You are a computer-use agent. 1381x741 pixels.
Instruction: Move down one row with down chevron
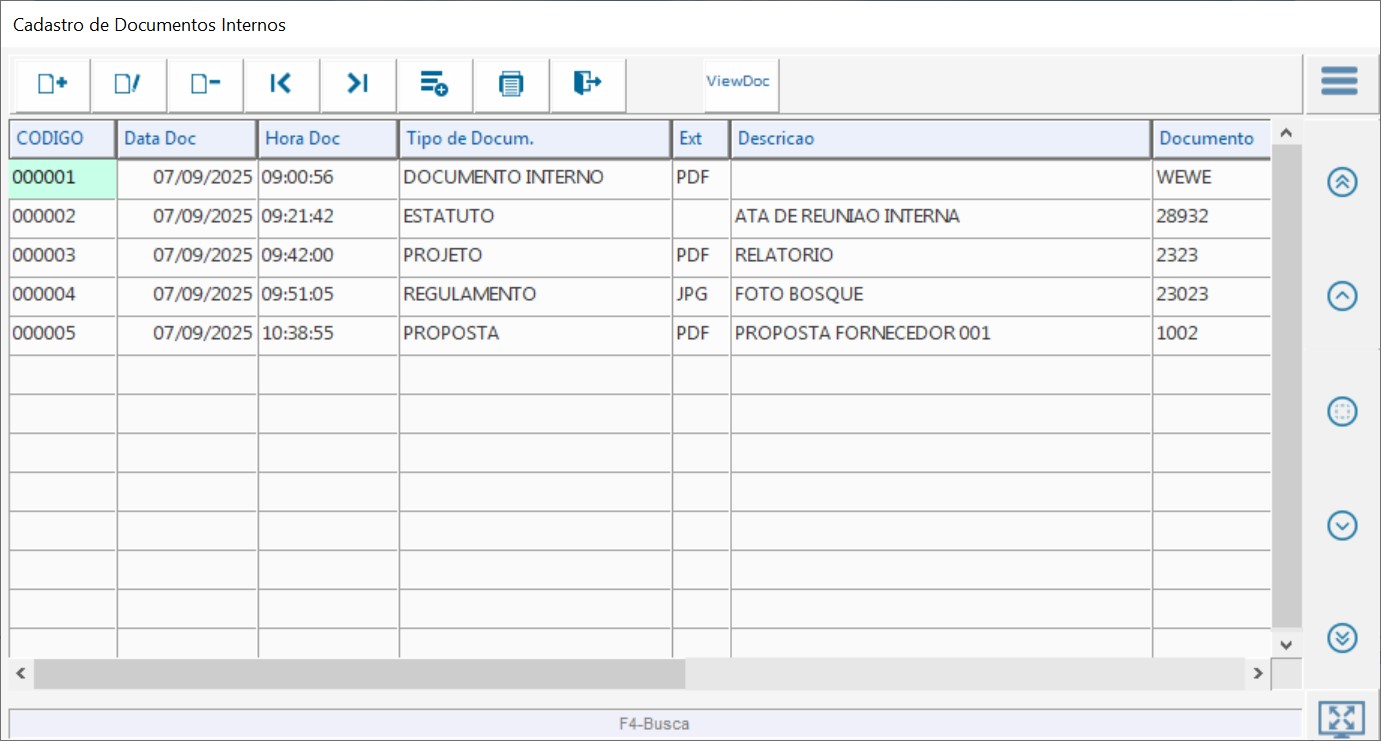click(x=1342, y=525)
